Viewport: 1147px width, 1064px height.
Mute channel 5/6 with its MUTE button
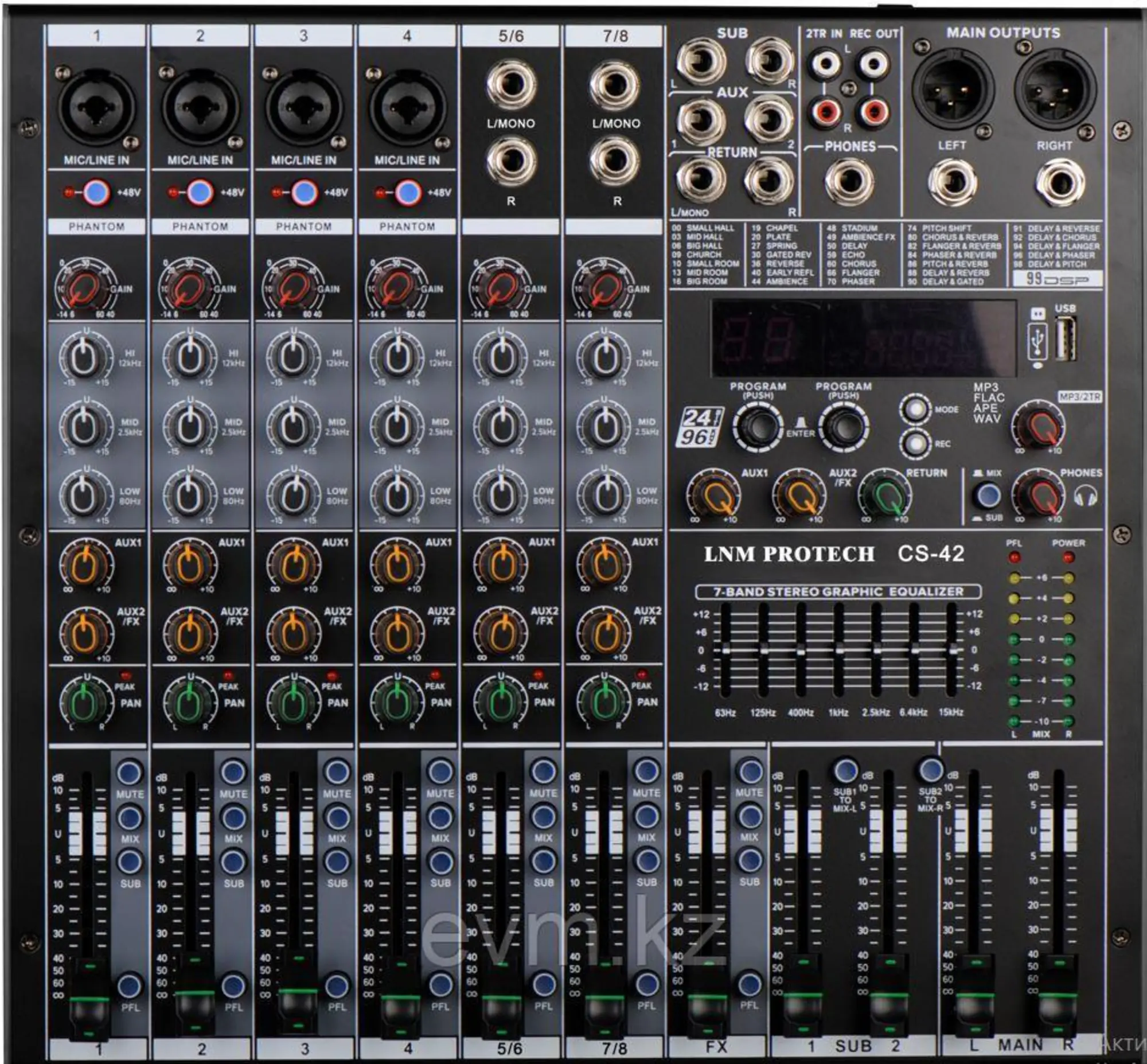(543, 772)
